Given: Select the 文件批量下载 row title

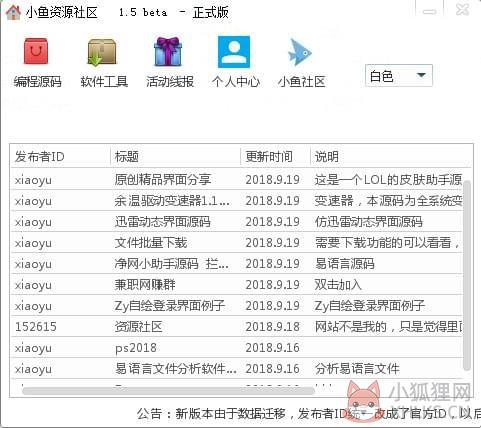Looking at the screenshot, I should [151, 243].
